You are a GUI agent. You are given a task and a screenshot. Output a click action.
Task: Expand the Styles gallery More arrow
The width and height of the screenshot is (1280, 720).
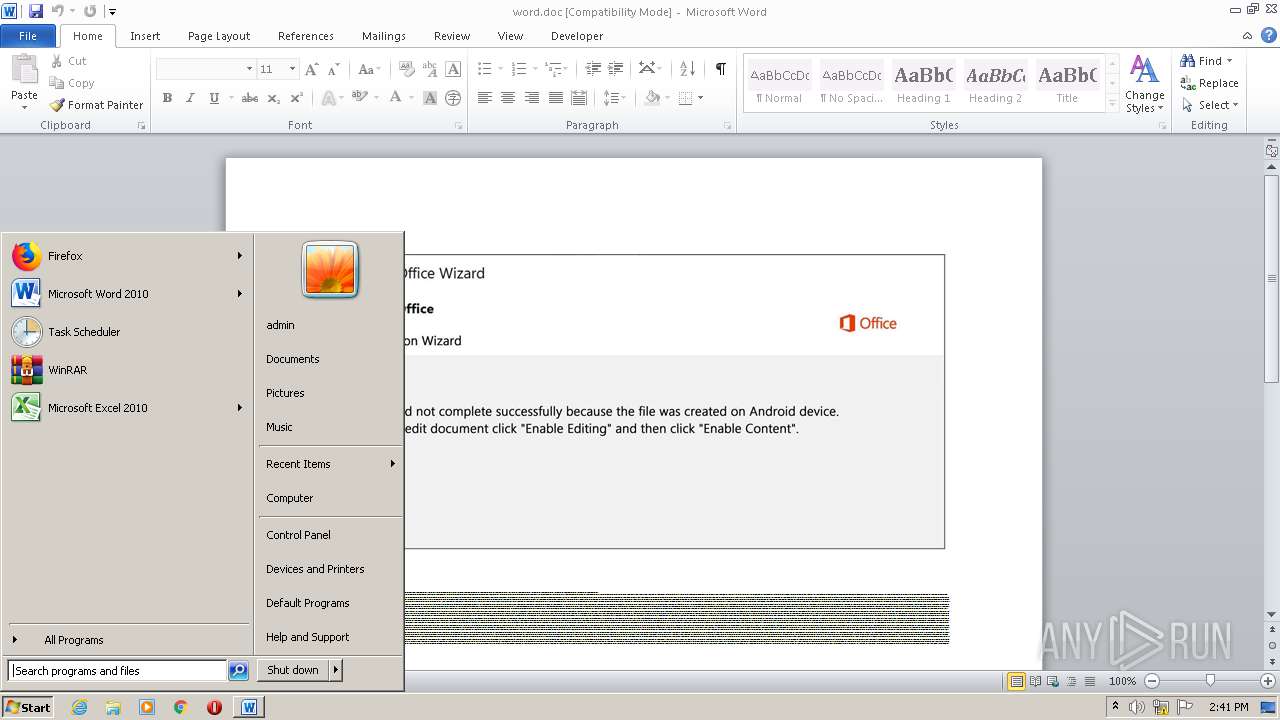tap(1112, 104)
